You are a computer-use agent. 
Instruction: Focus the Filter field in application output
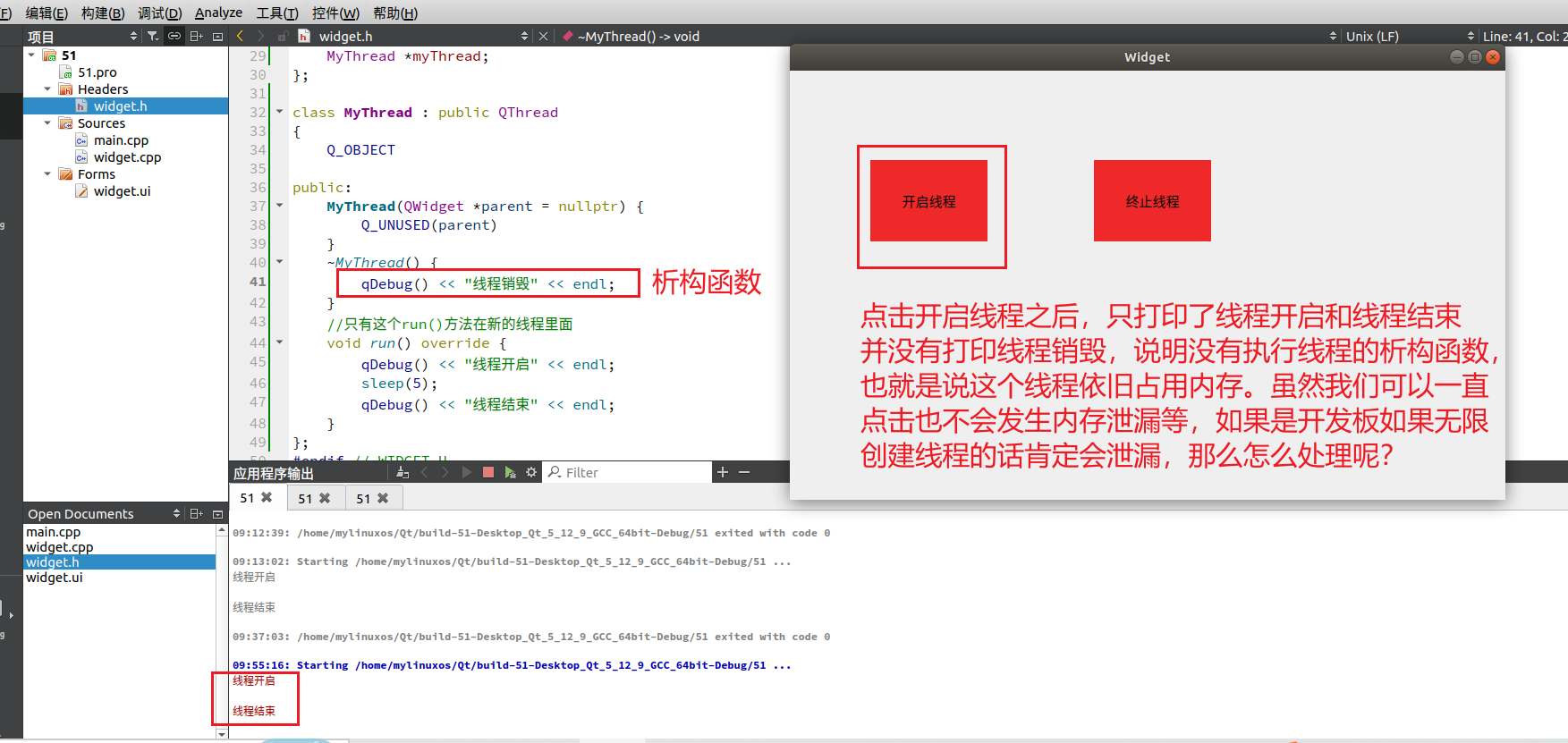pos(628,472)
